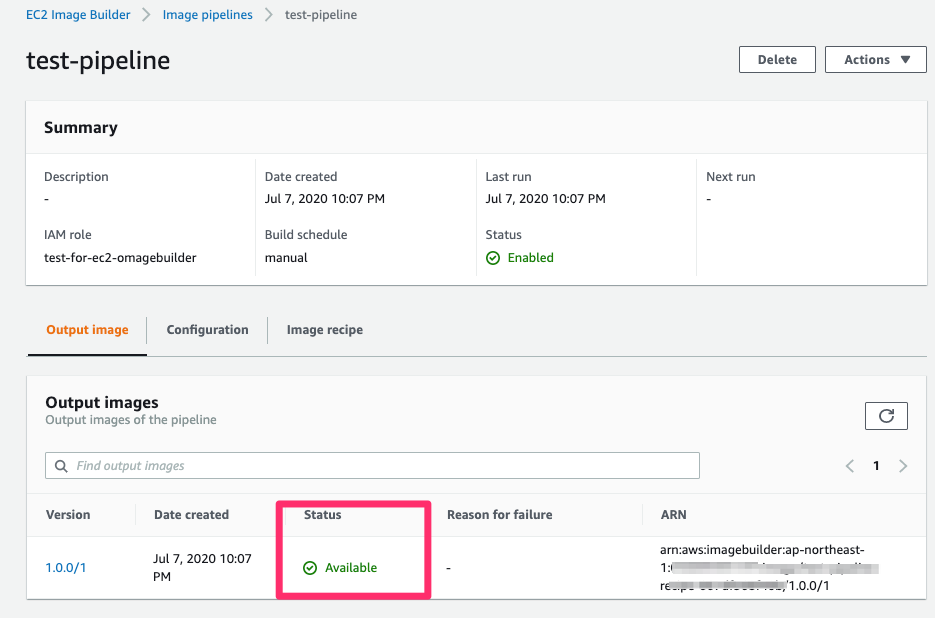The width and height of the screenshot is (935, 618).
Task: Click the Date created column header
Action: tap(191, 515)
